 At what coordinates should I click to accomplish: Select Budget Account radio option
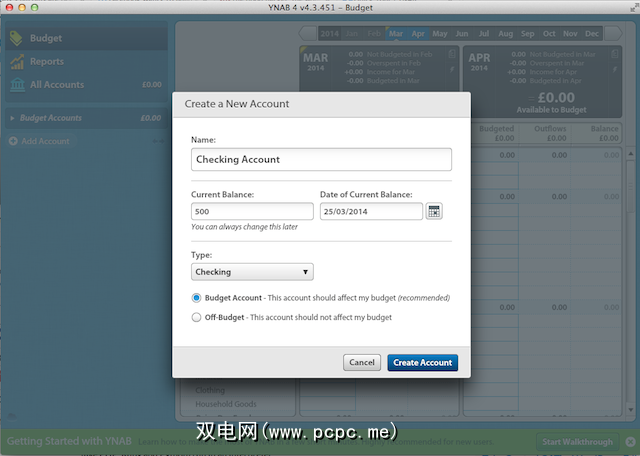196,298
